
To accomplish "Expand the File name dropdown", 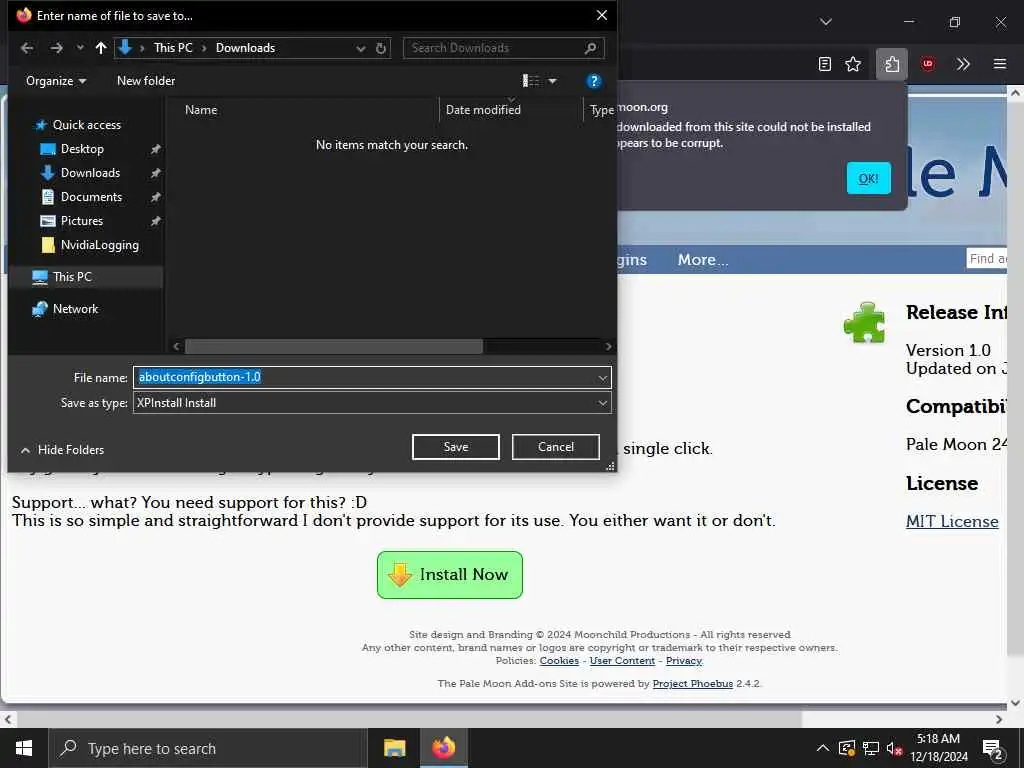I will point(602,377).
